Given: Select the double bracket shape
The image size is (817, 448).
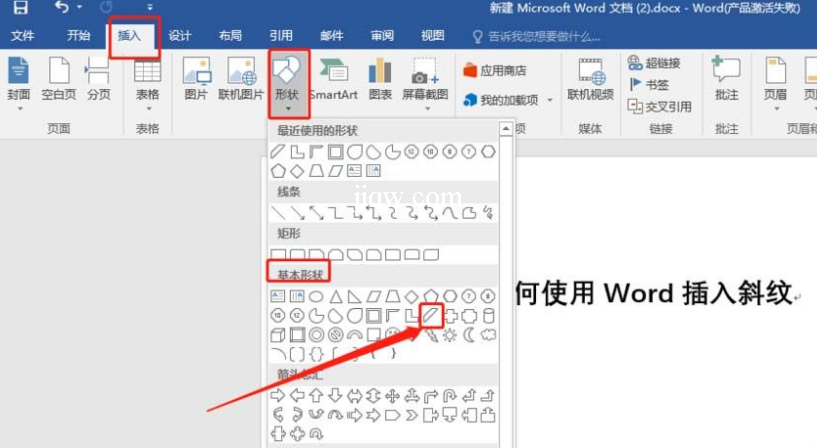Looking at the screenshot, I should [298, 354].
